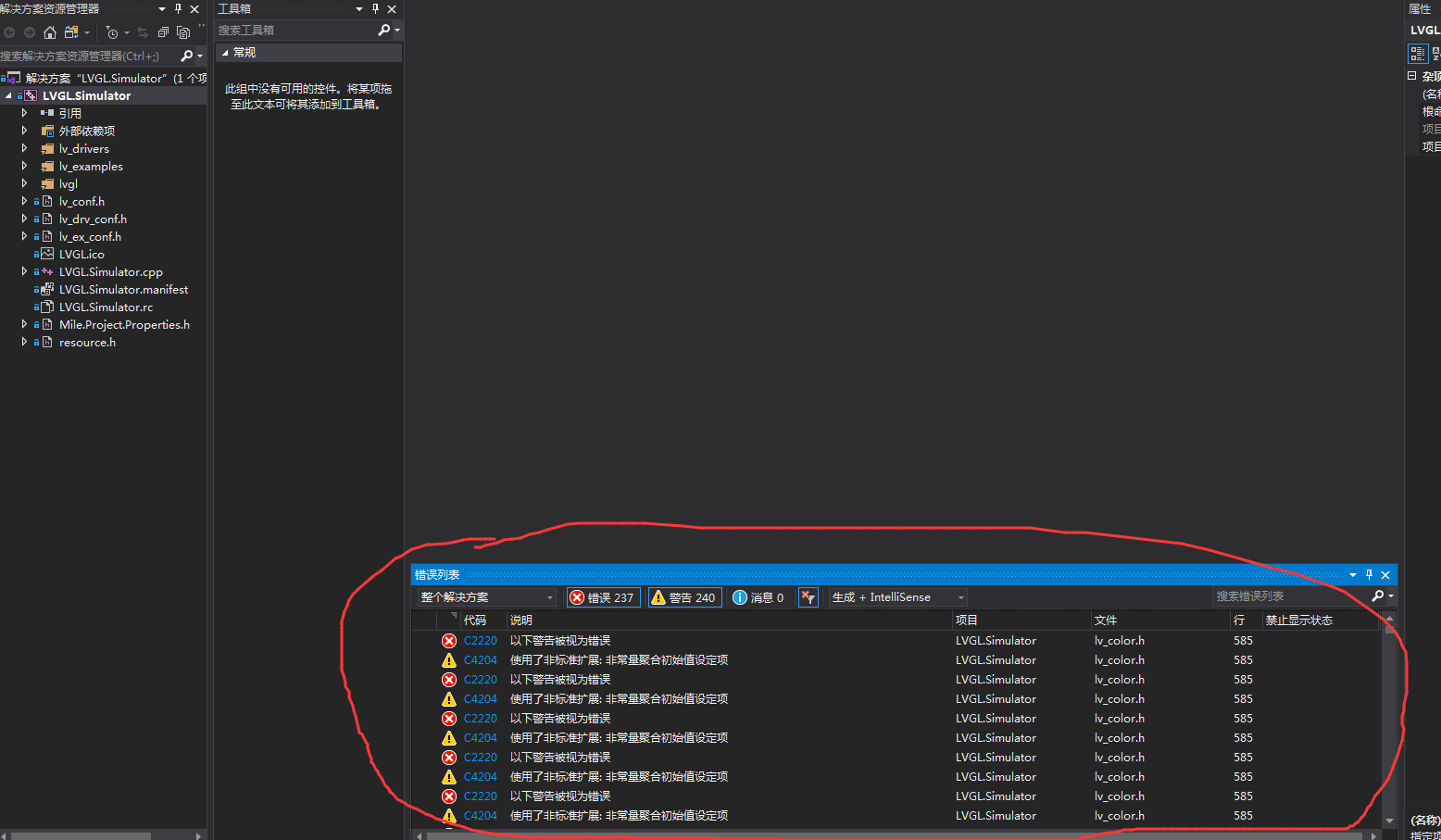
Task: Click the 错误列表 panel title bar
Action: tap(436, 574)
